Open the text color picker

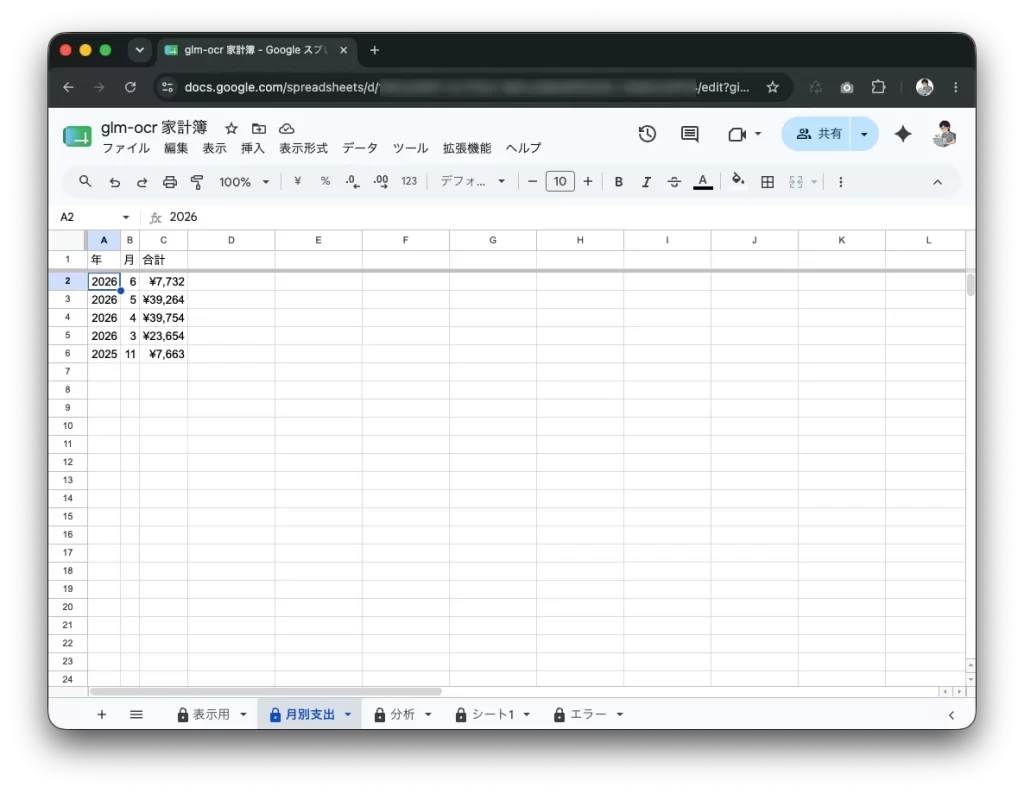click(703, 182)
